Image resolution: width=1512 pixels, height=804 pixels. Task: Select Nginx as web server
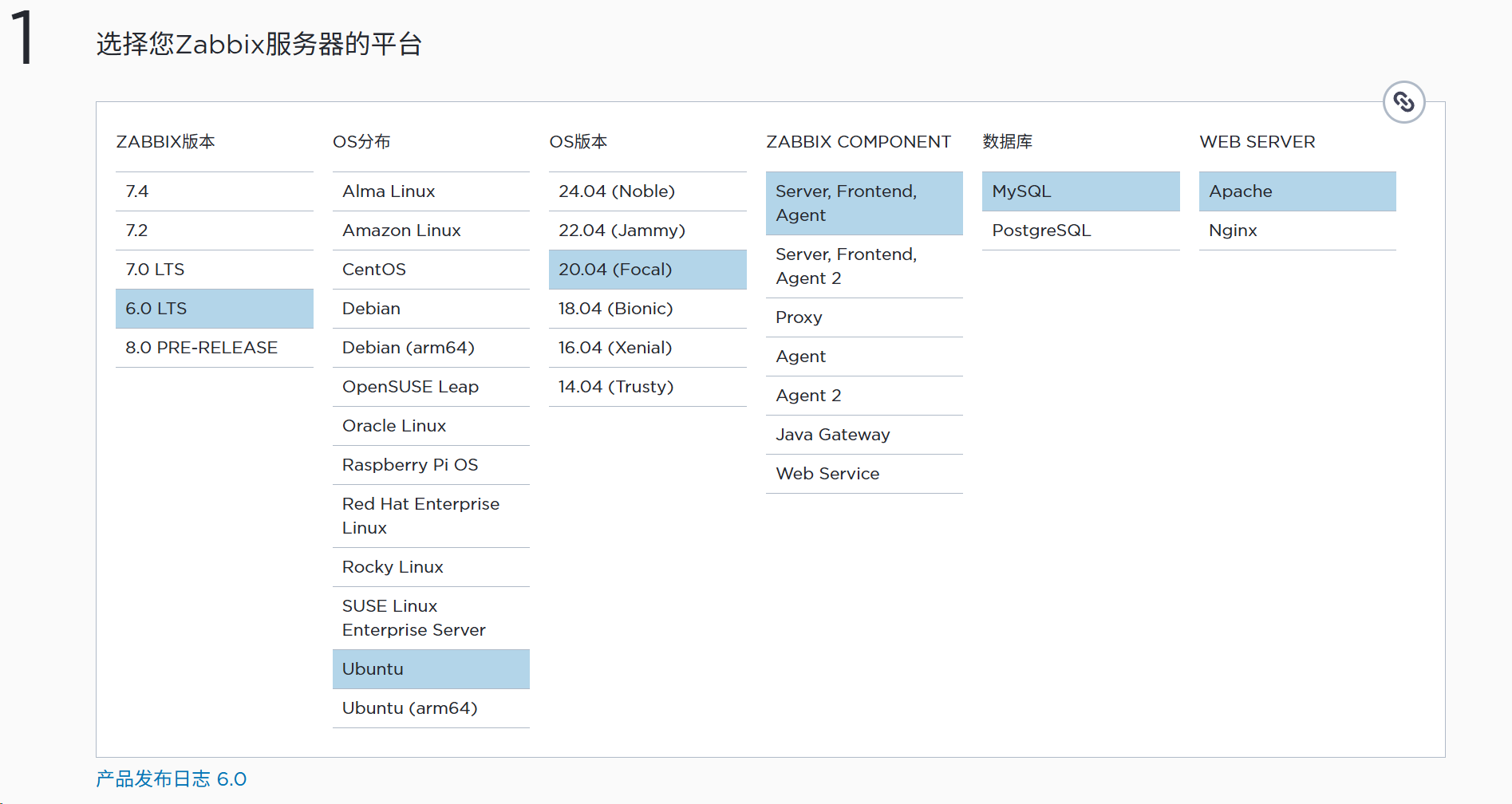pos(1297,231)
